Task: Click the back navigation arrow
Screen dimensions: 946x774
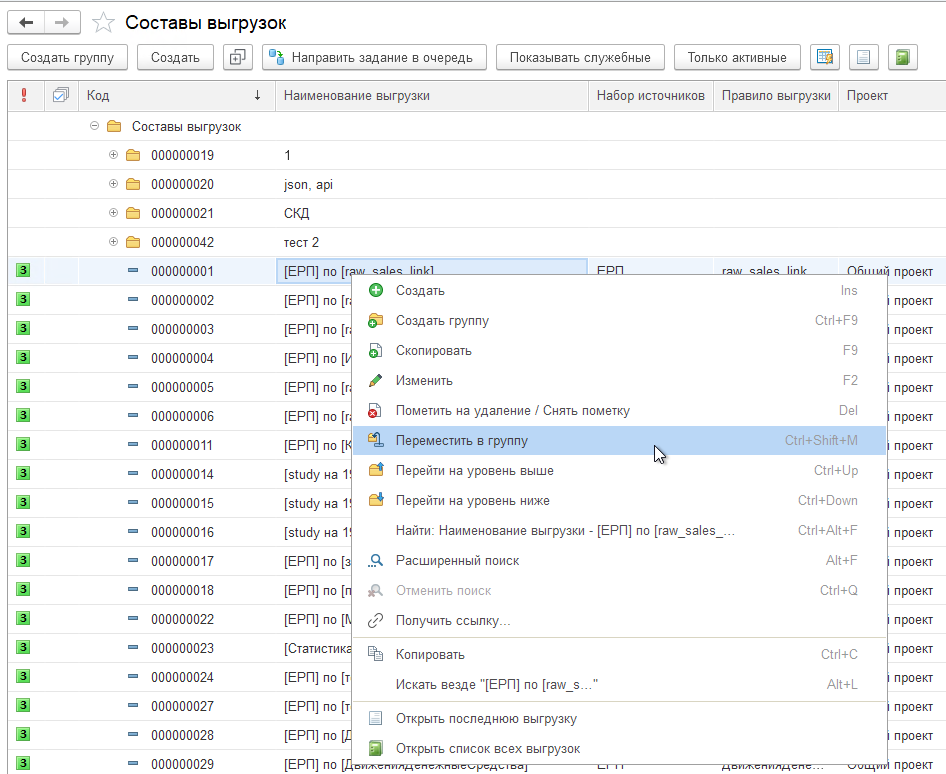Action: pyautogui.click(x=26, y=23)
